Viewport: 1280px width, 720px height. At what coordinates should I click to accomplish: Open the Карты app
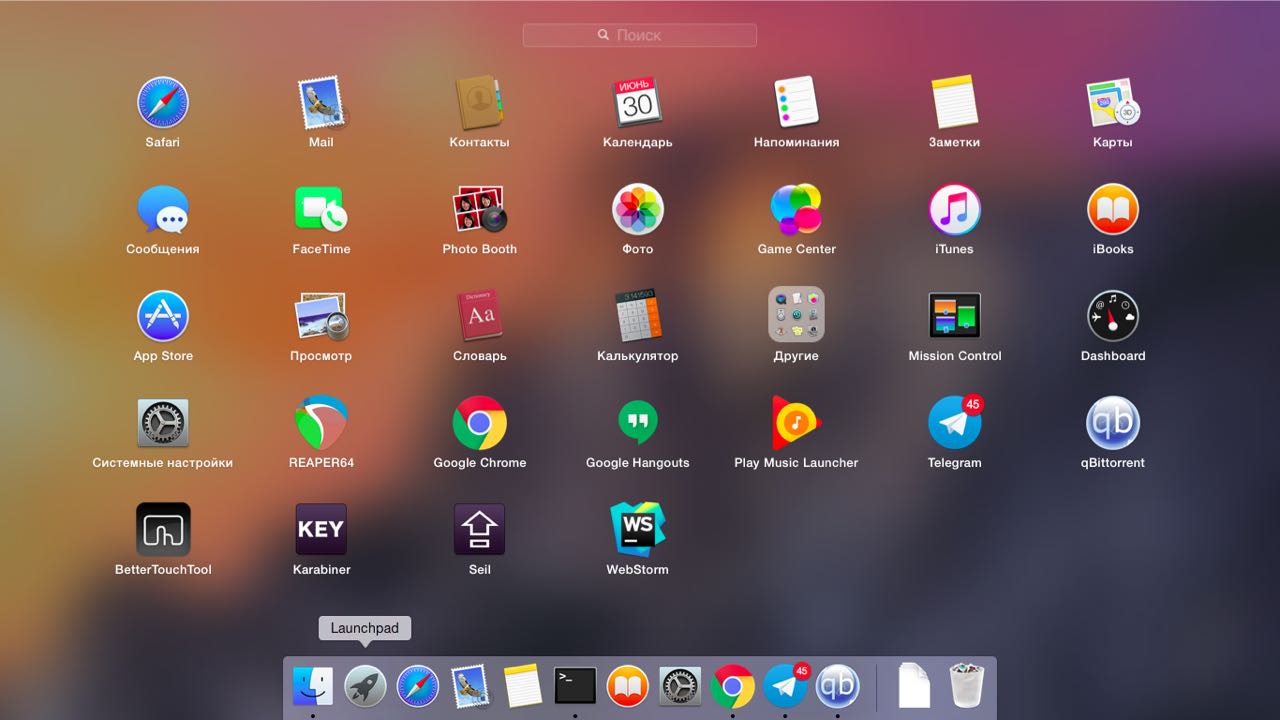1113,103
